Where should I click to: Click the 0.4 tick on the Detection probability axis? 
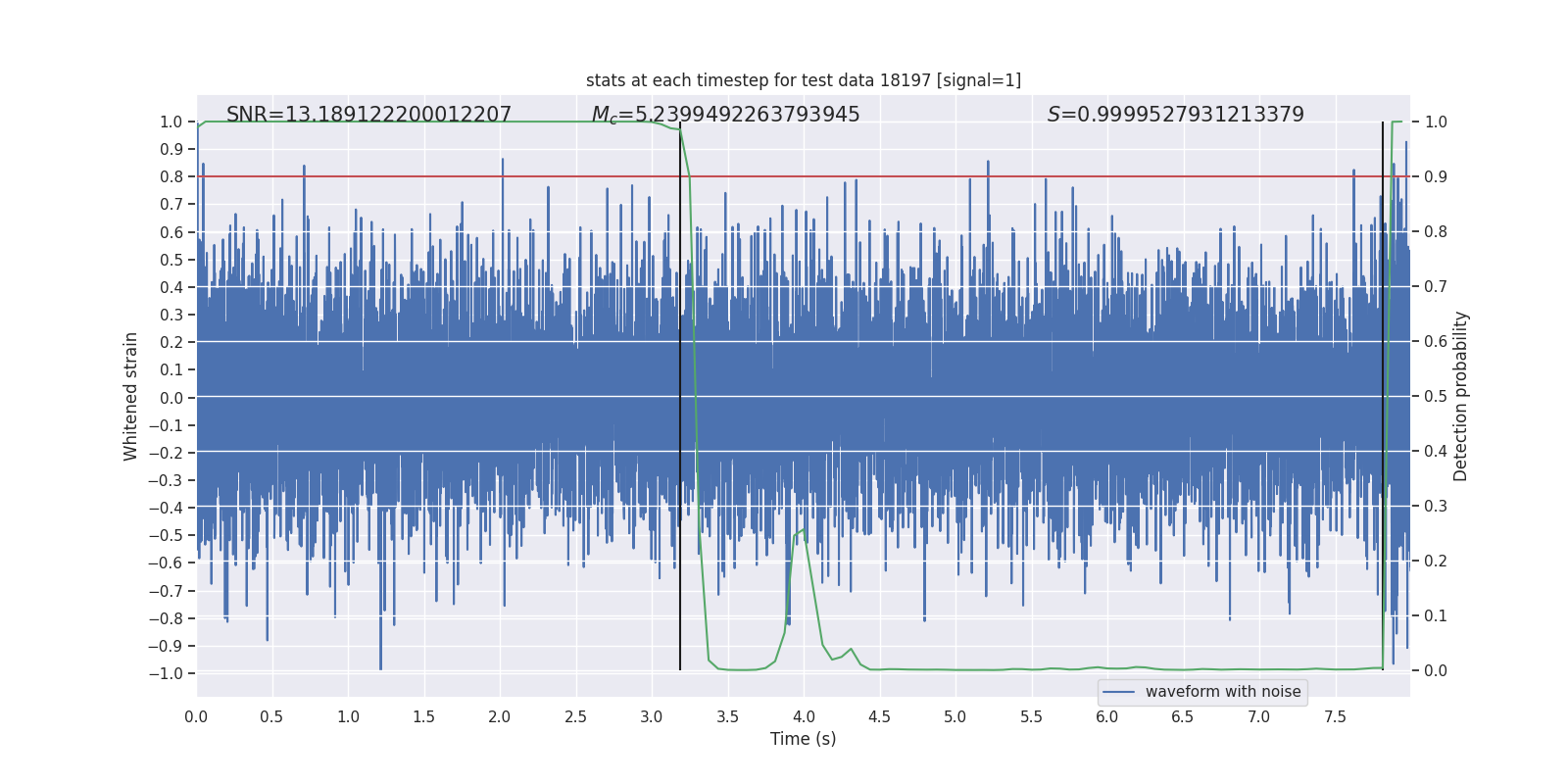(1436, 451)
